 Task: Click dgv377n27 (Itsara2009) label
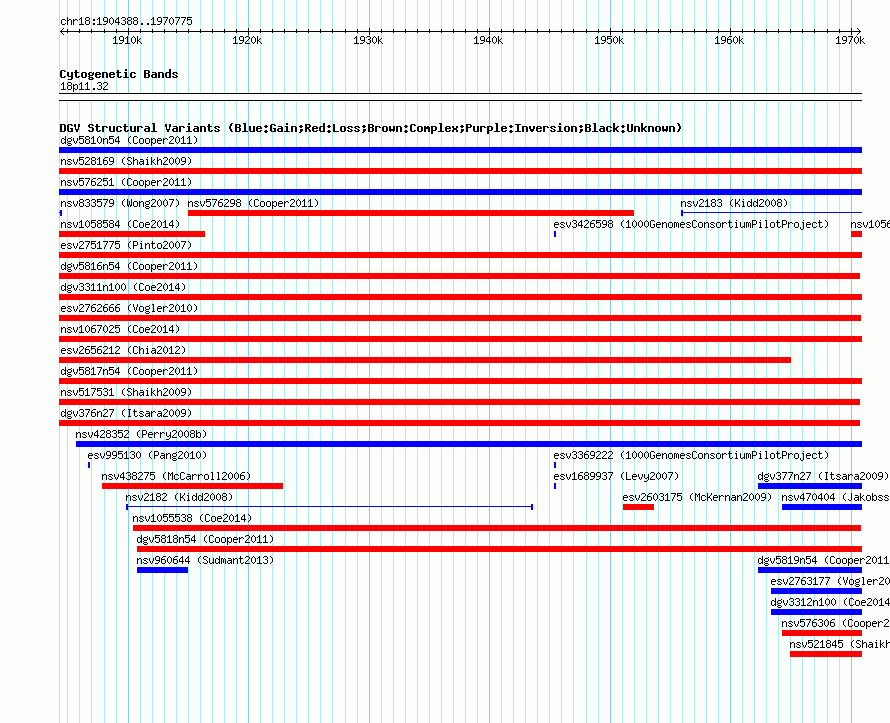click(823, 476)
